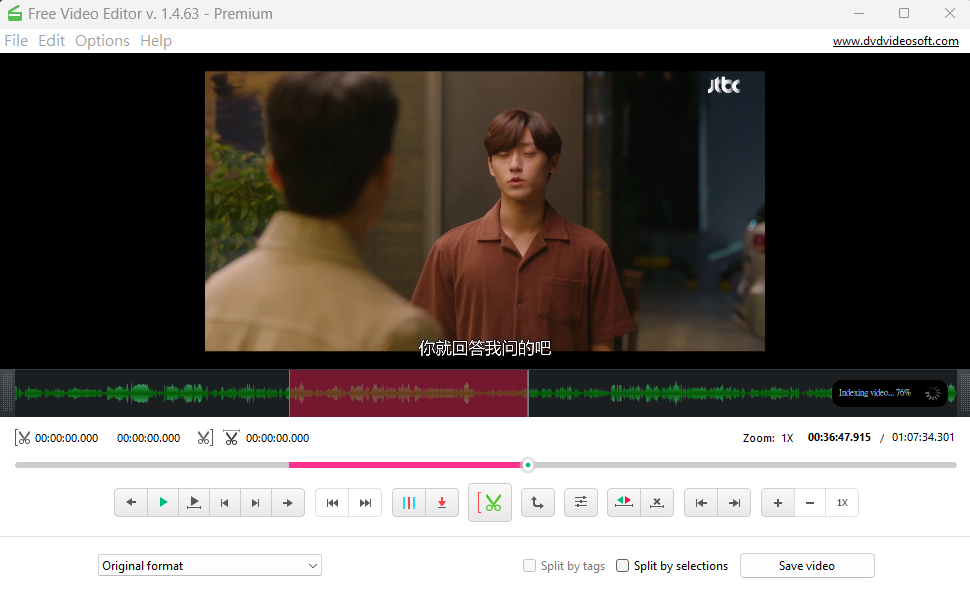Click the red selected region in waveform

408,393
